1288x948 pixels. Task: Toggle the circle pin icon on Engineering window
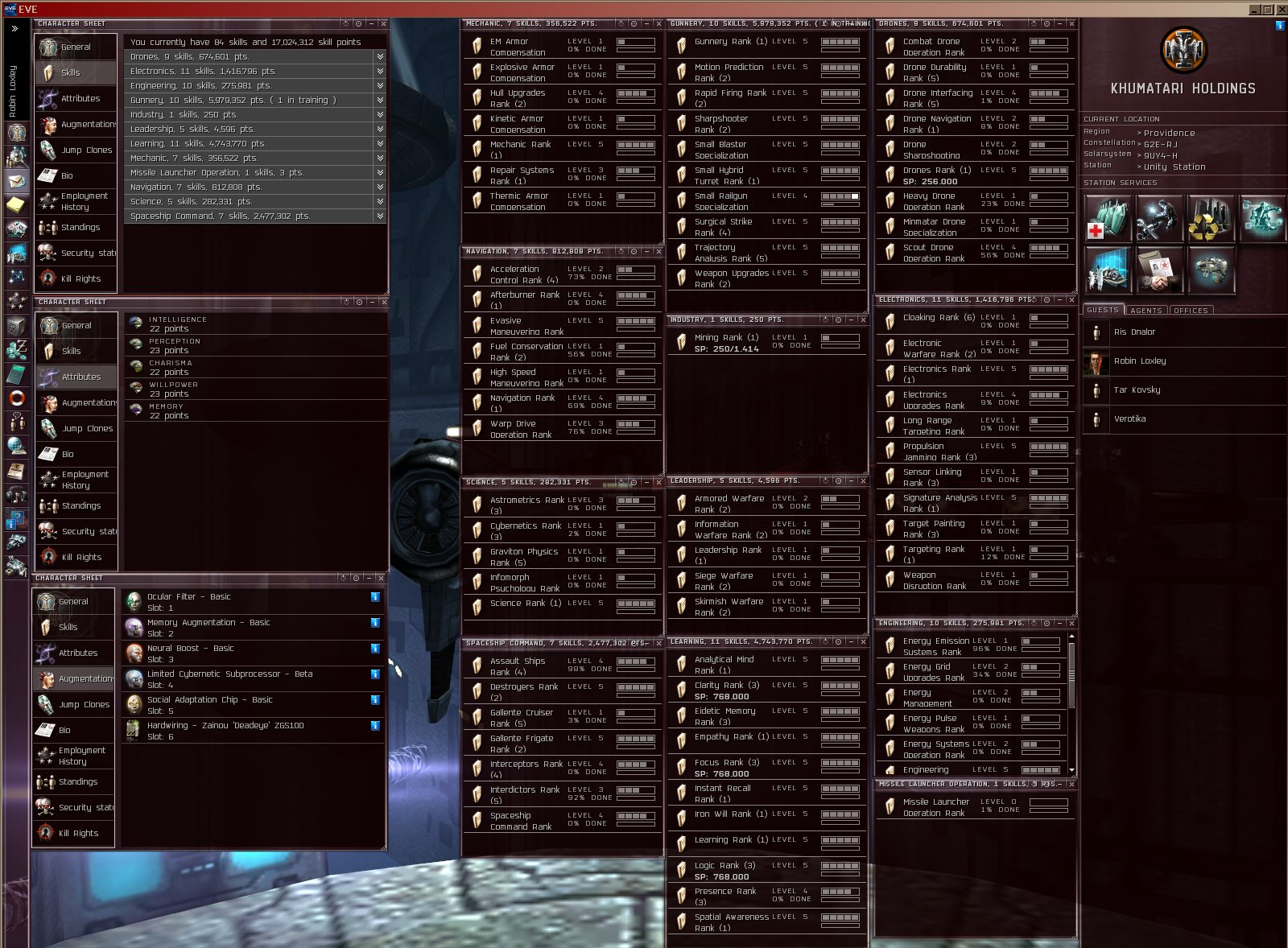[x=1046, y=624]
